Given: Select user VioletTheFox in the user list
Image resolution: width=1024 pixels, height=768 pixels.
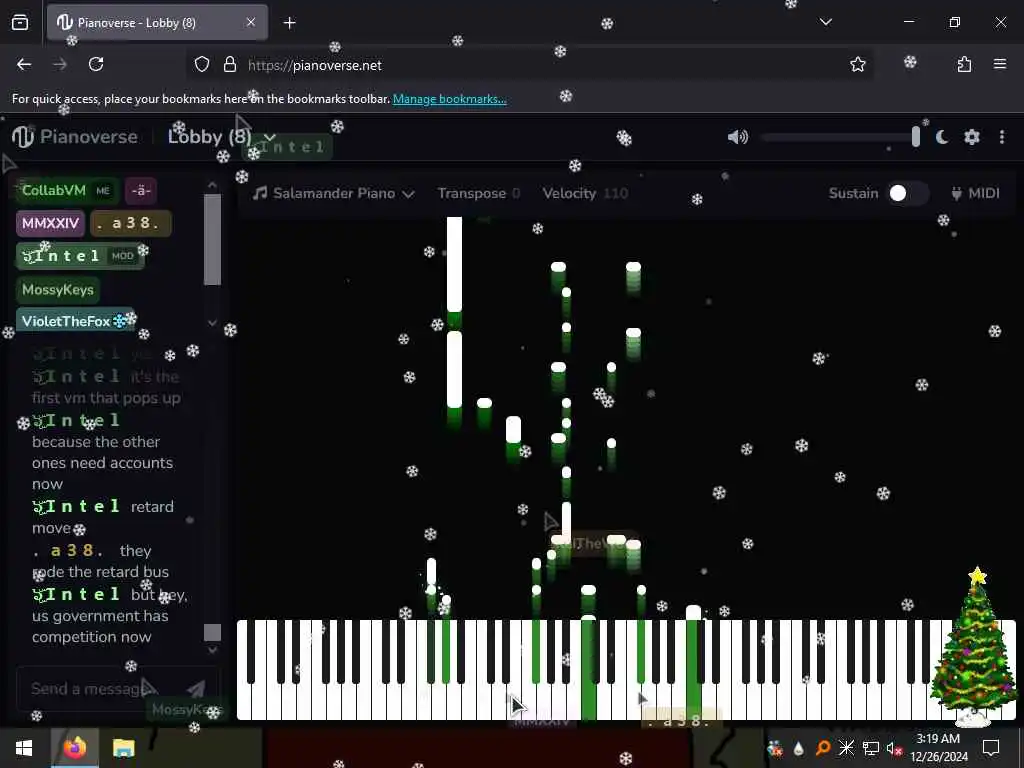Looking at the screenshot, I should 75,321.
